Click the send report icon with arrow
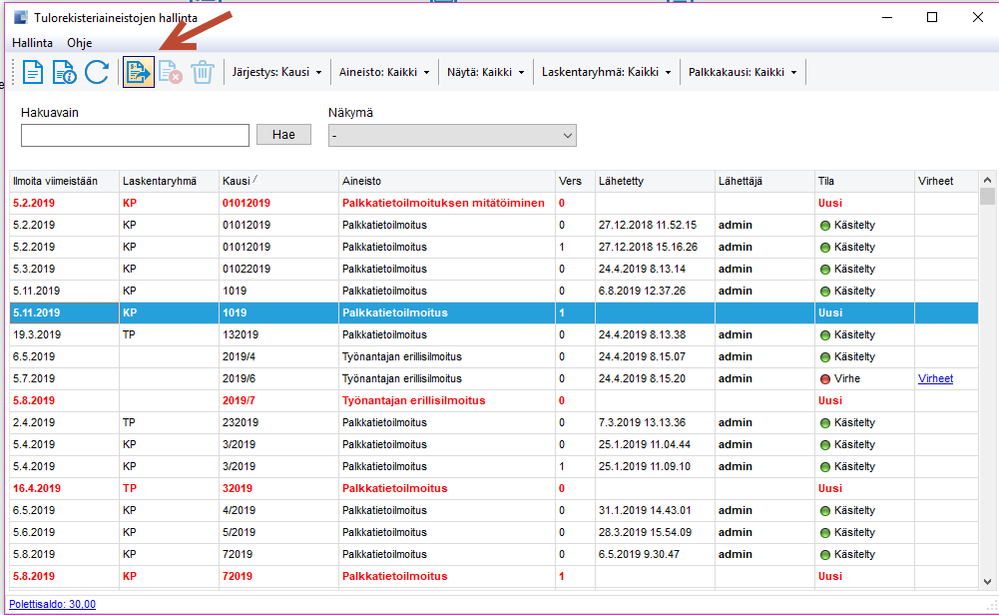The width and height of the screenshot is (999, 615). [138, 72]
